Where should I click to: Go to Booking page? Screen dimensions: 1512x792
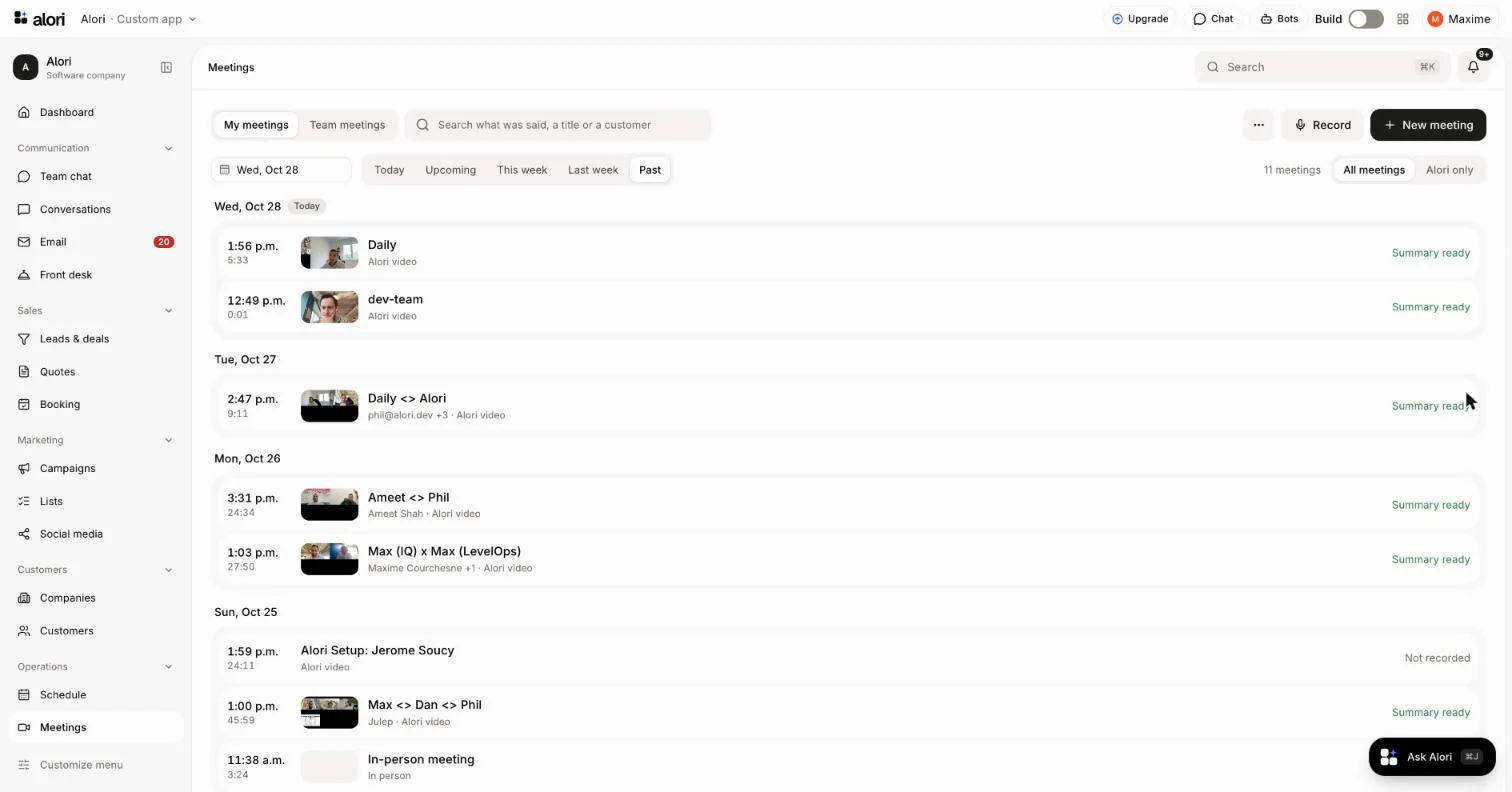95,405
